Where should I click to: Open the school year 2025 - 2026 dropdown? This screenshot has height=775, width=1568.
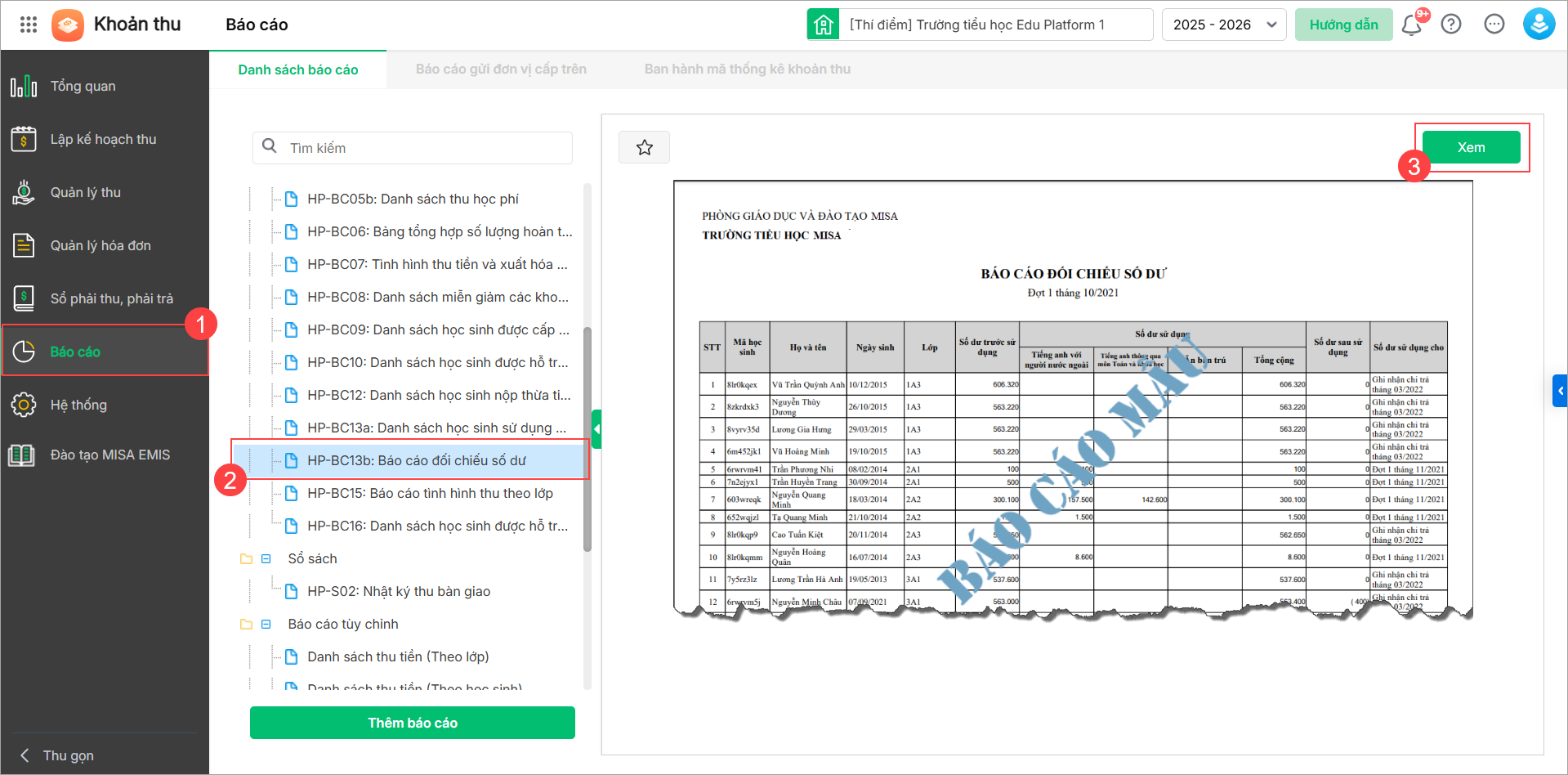point(1224,25)
